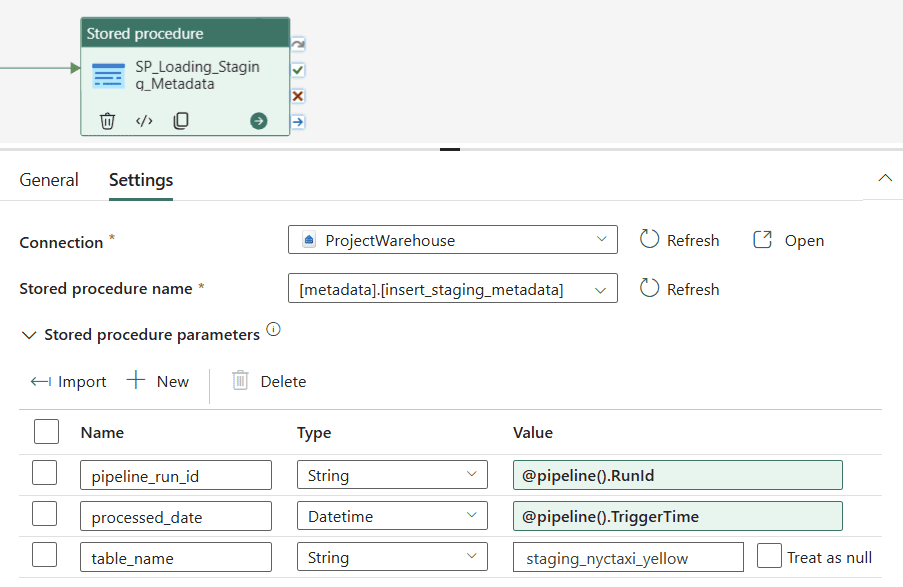The width and height of the screenshot is (903, 587).
Task: Click the Name column header
Action: pyautogui.click(x=103, y=433)
